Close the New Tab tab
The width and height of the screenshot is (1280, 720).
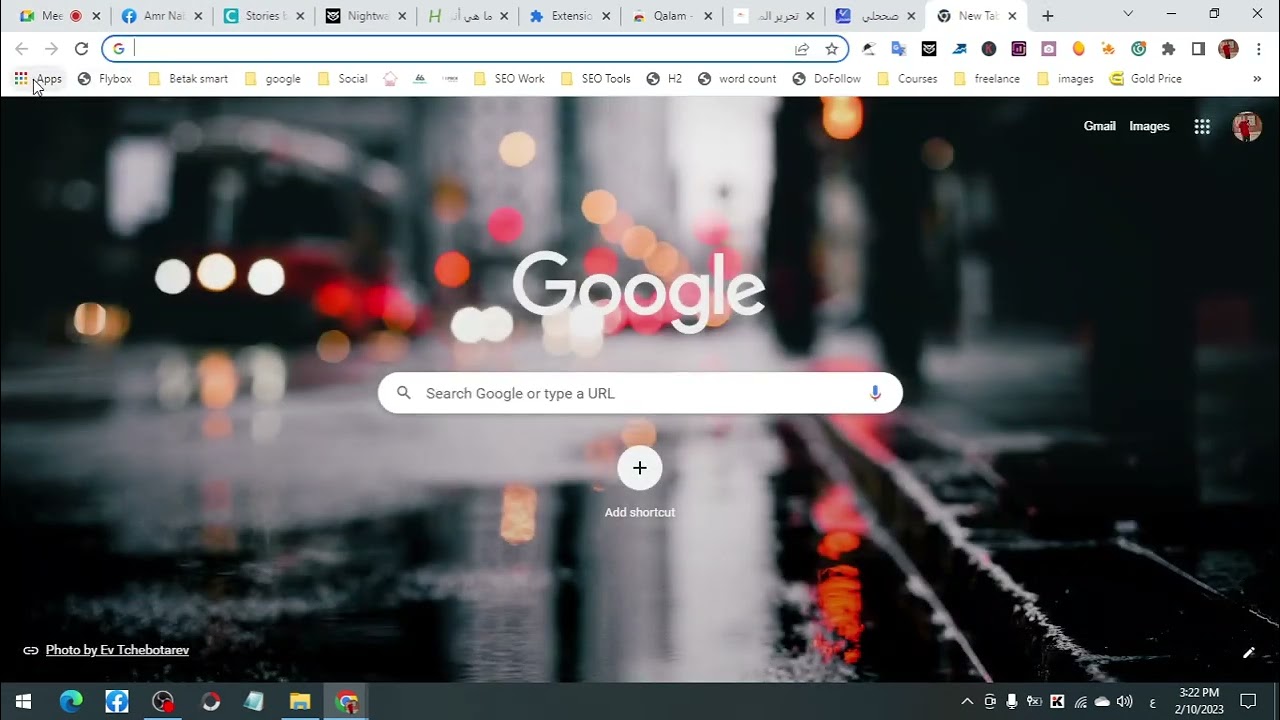pos(1012,16)
